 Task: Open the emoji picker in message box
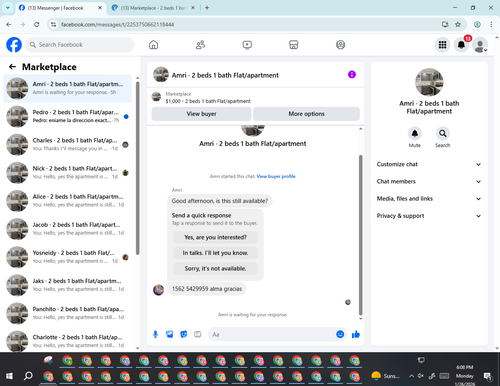[340, 334]
